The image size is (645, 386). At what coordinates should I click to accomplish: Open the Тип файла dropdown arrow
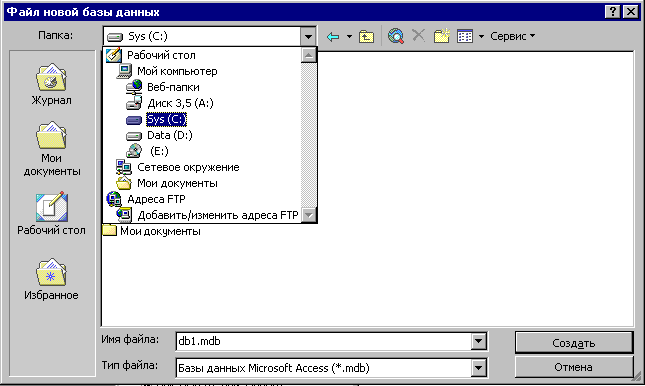[x=478, y=368]
